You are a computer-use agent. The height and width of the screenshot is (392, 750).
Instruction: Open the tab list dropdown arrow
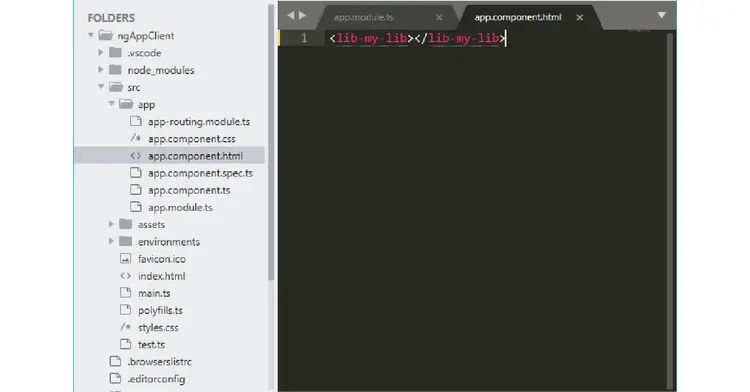[662, 15]
